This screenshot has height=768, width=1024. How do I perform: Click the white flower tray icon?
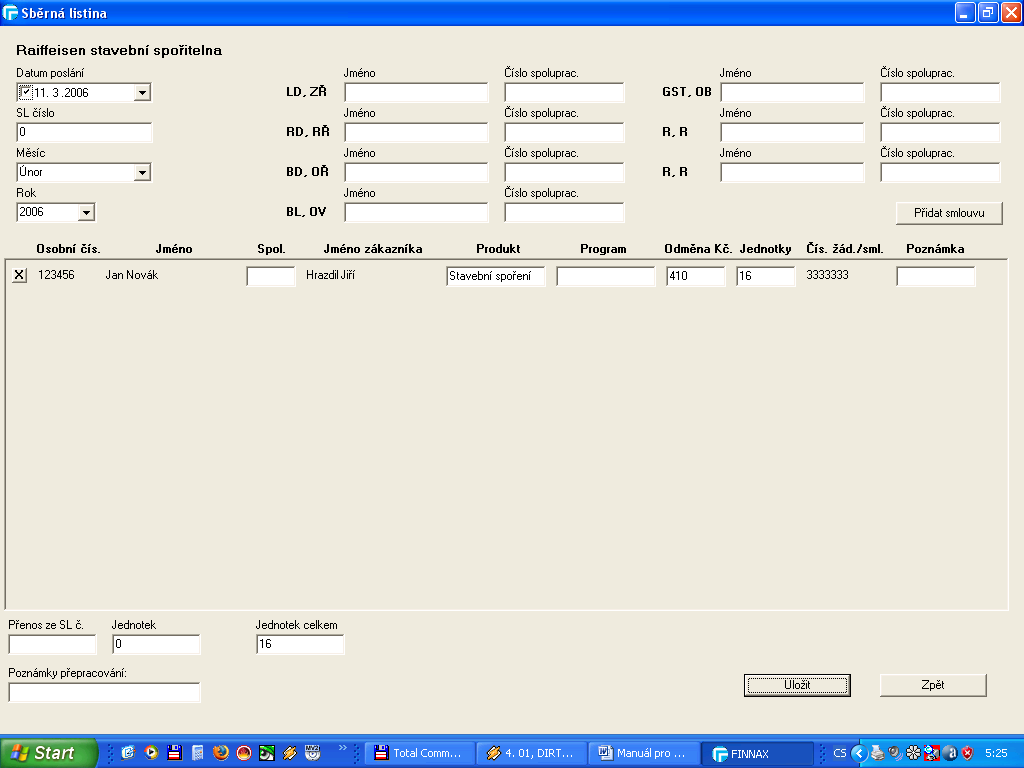click(913, 753)
